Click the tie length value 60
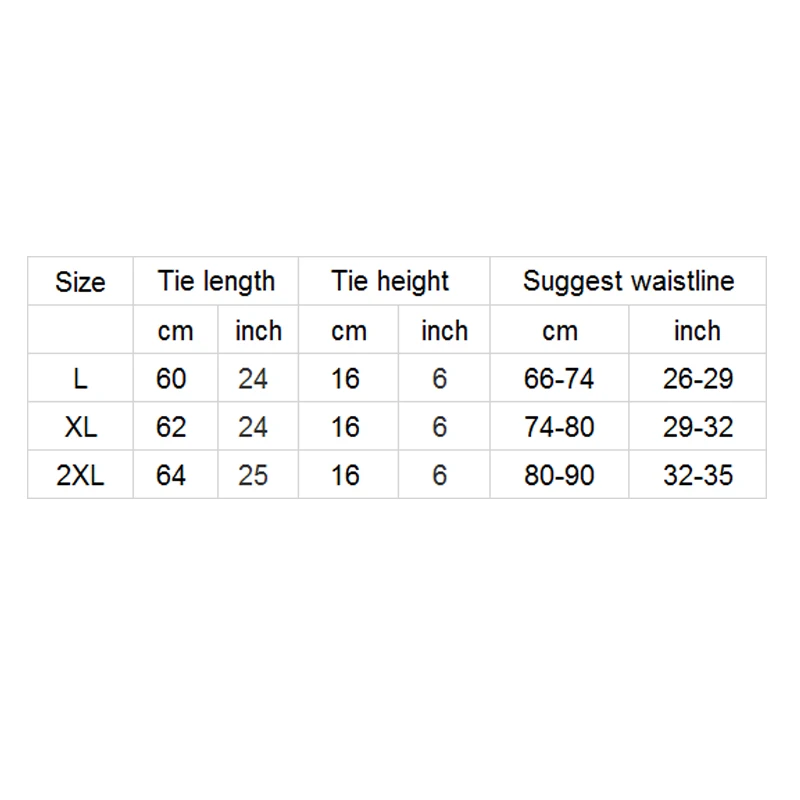Screen dimensions: 800x800 tap(171, 379)
